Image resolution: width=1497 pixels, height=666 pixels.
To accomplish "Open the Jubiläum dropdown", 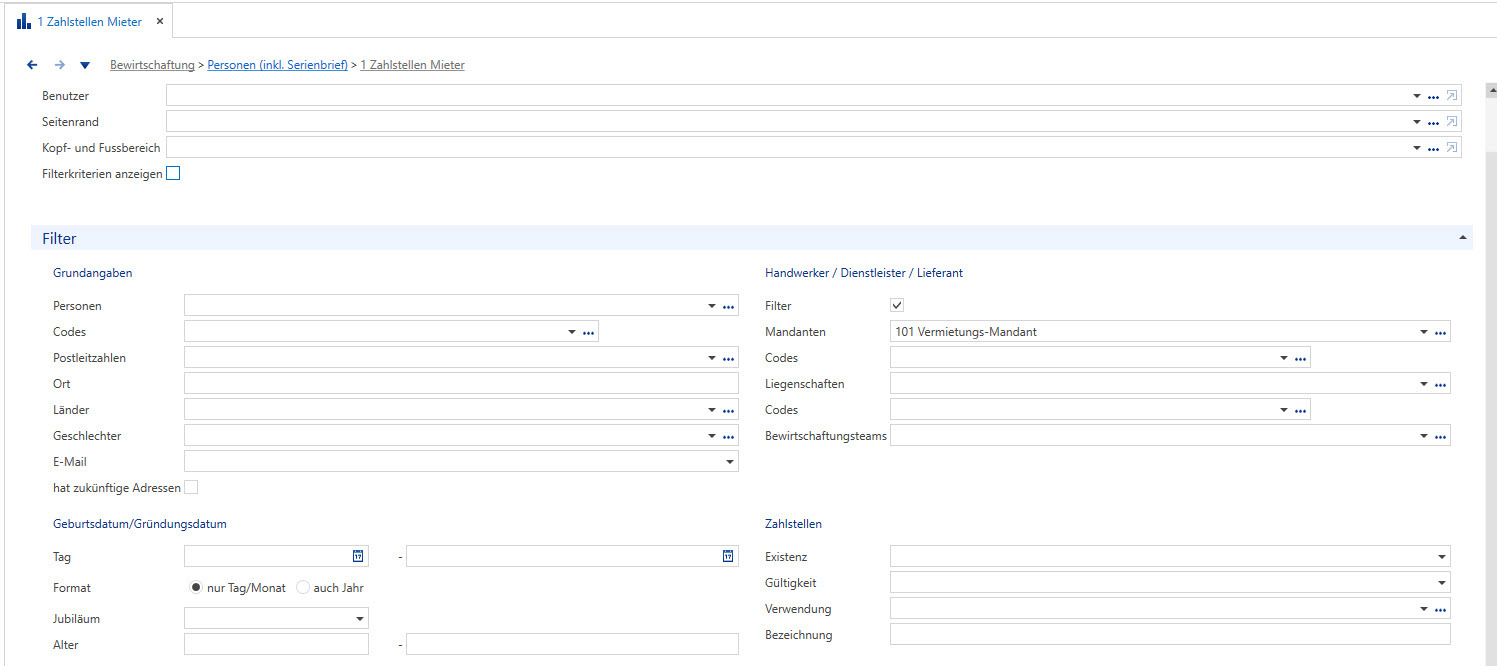I will click(x=359, y=619).
